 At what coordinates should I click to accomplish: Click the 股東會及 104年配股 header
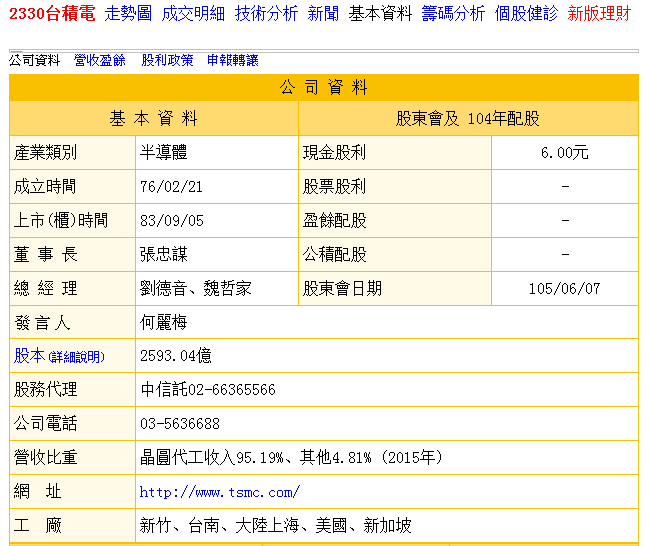pyautogui.click(x=468, y=118)
